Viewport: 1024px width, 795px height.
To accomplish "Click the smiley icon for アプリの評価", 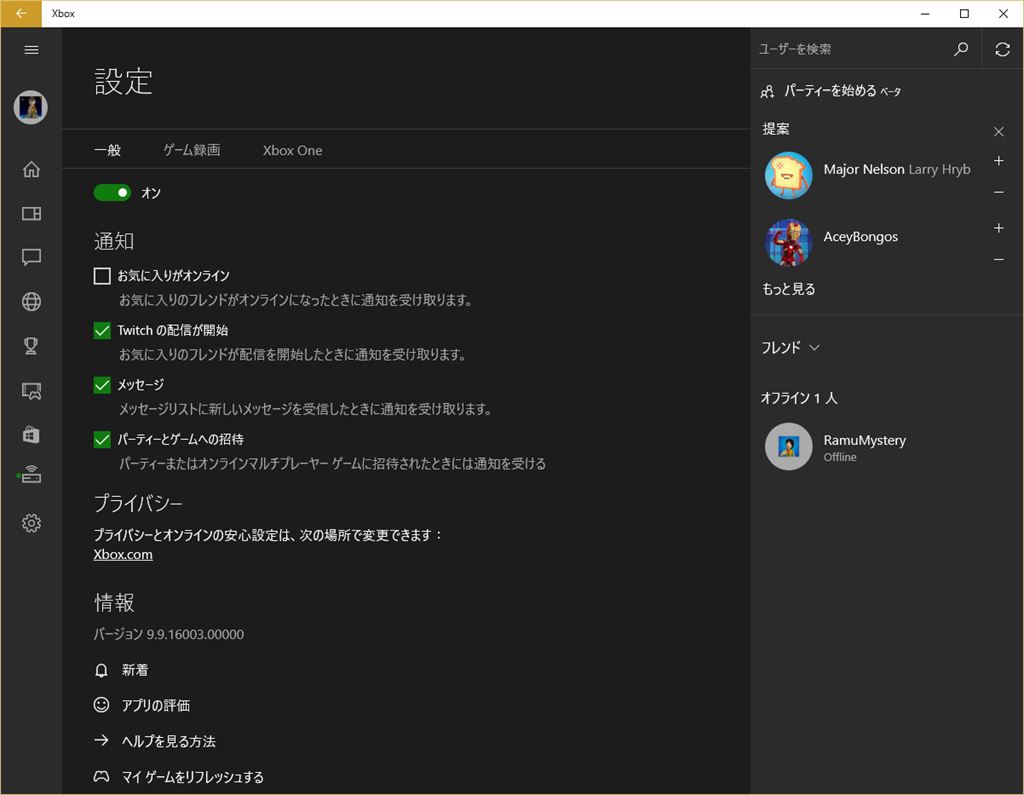I will coord(101,705).
